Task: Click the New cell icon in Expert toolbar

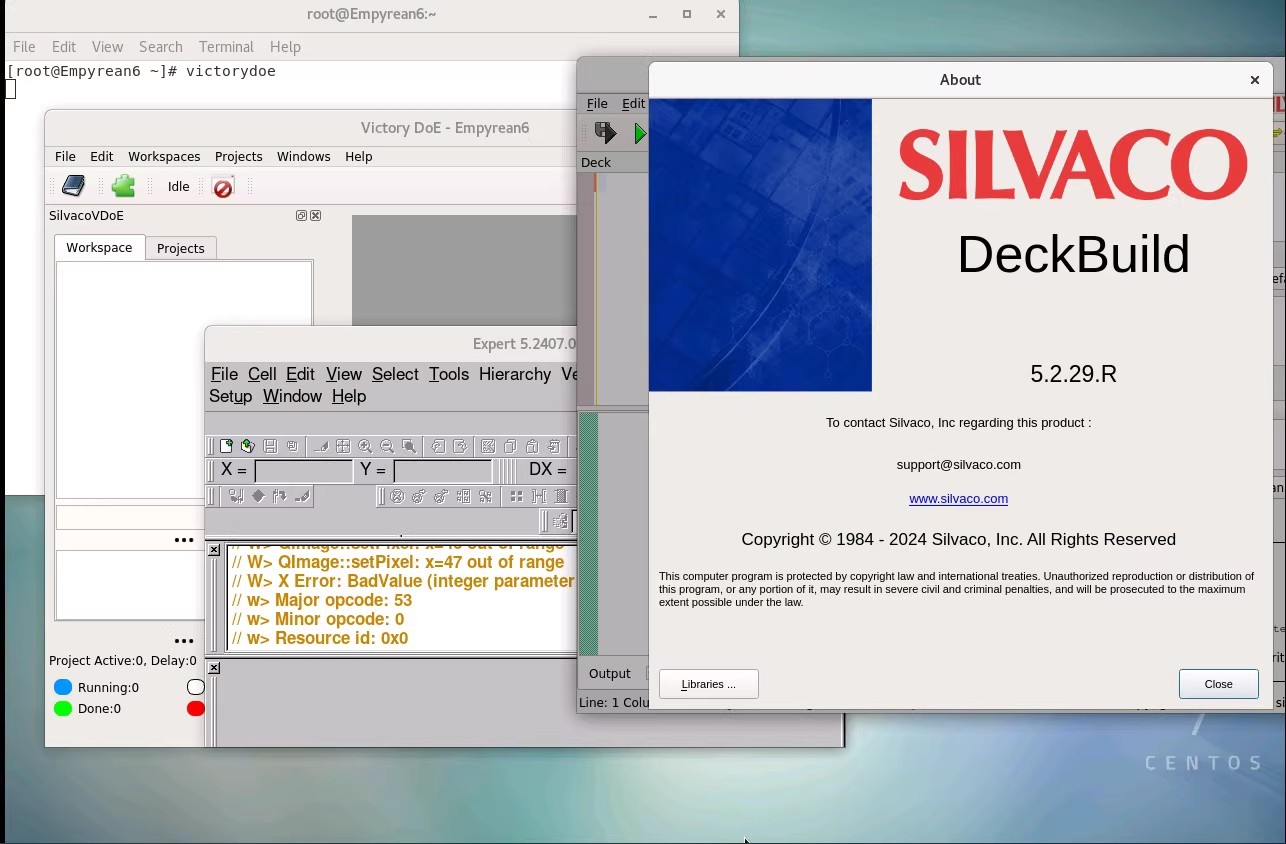Action: pos(226,446)
